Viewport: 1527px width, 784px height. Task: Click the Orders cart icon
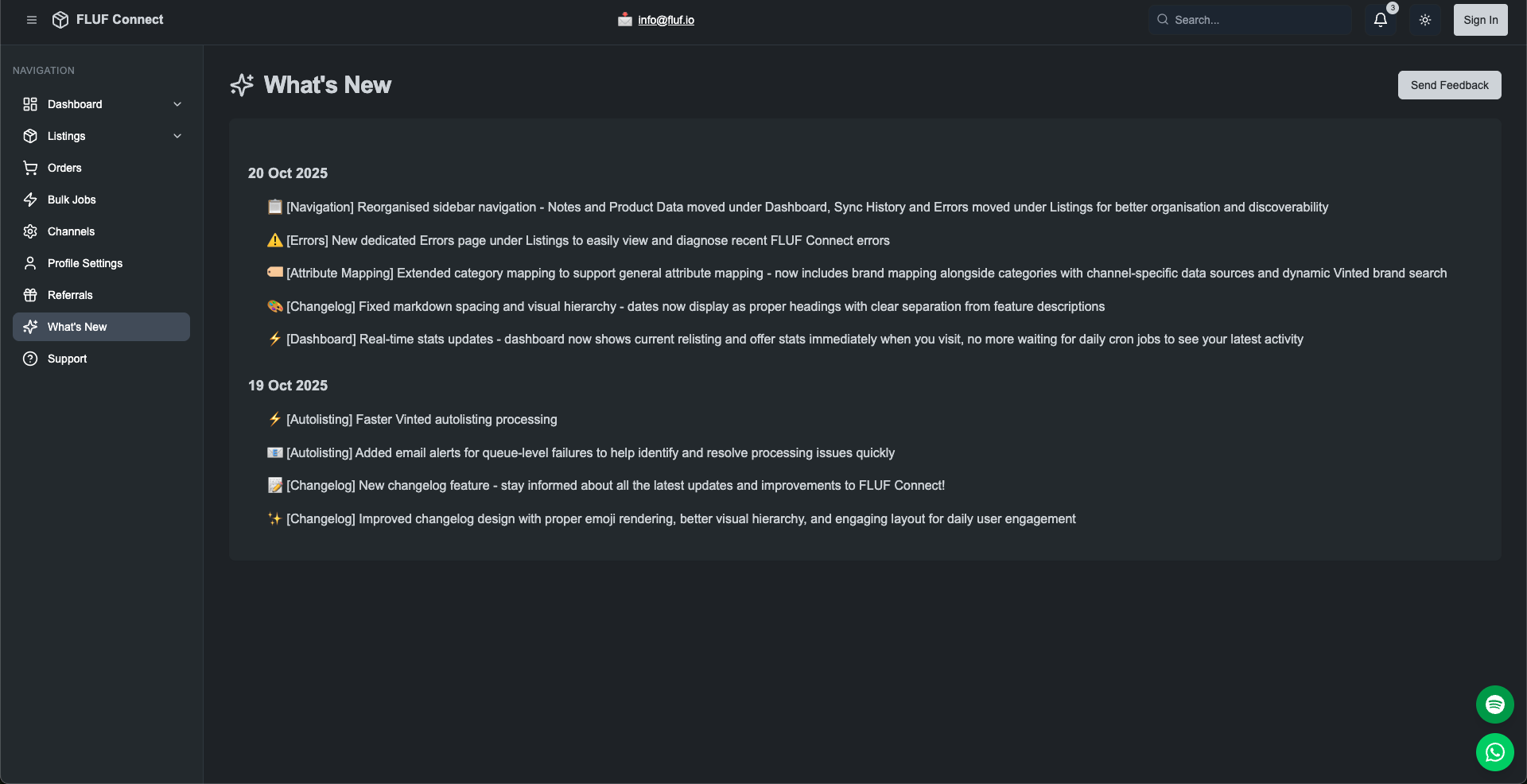click(30, 168)
